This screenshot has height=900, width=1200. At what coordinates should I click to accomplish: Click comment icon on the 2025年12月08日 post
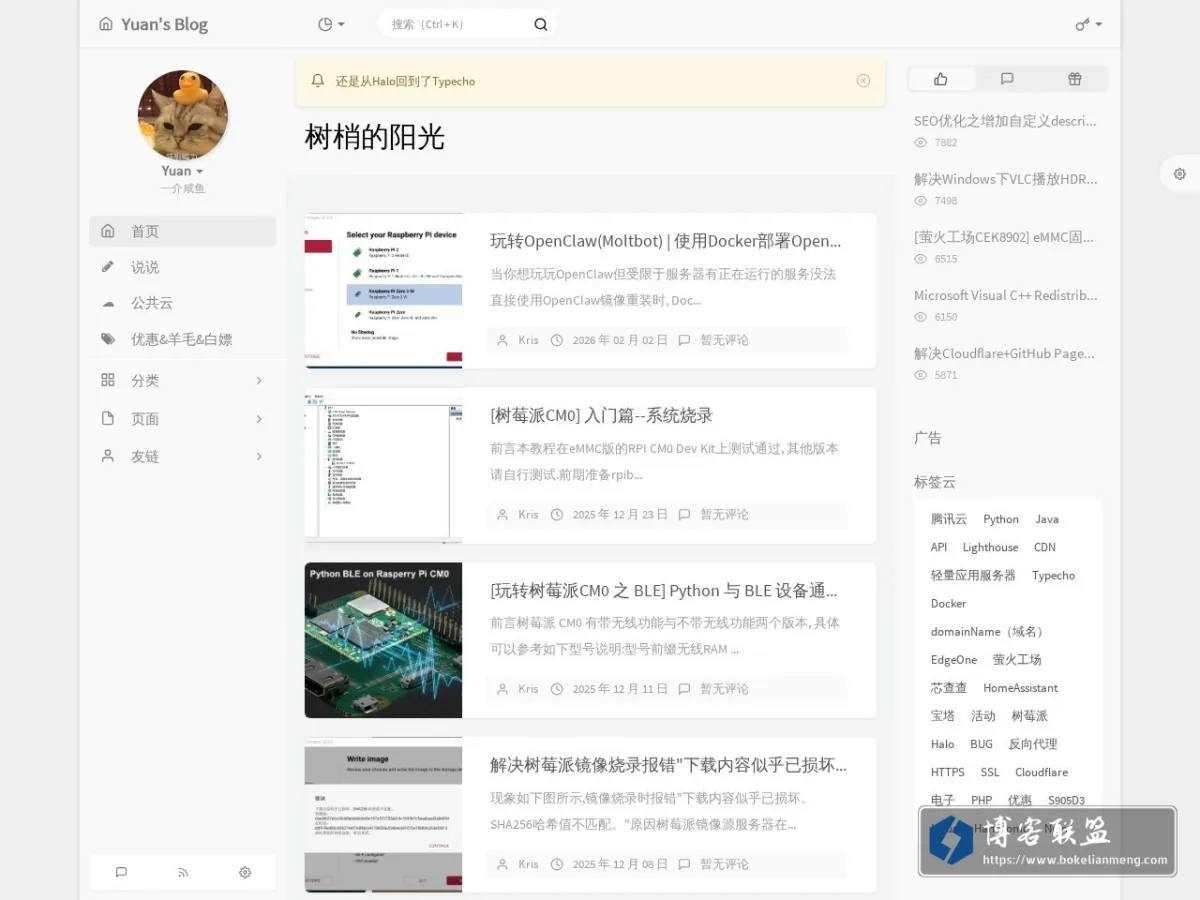684,864
